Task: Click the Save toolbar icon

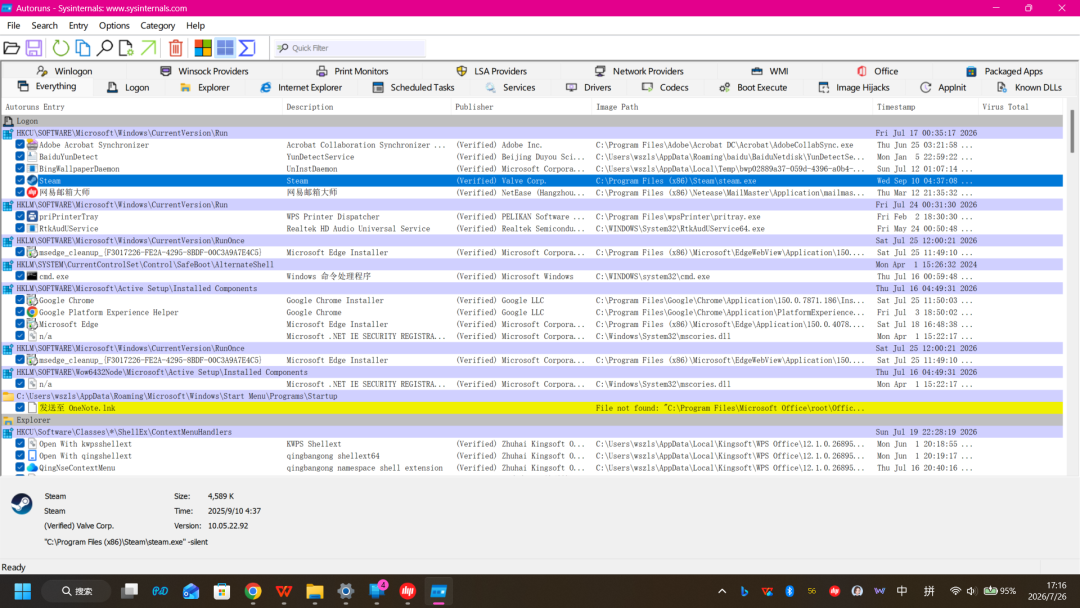Action: click(34, 48)
